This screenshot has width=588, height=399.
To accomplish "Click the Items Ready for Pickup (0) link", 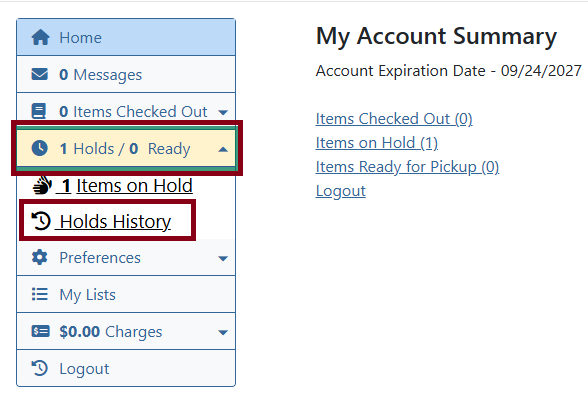I will (x=407, y=167).
